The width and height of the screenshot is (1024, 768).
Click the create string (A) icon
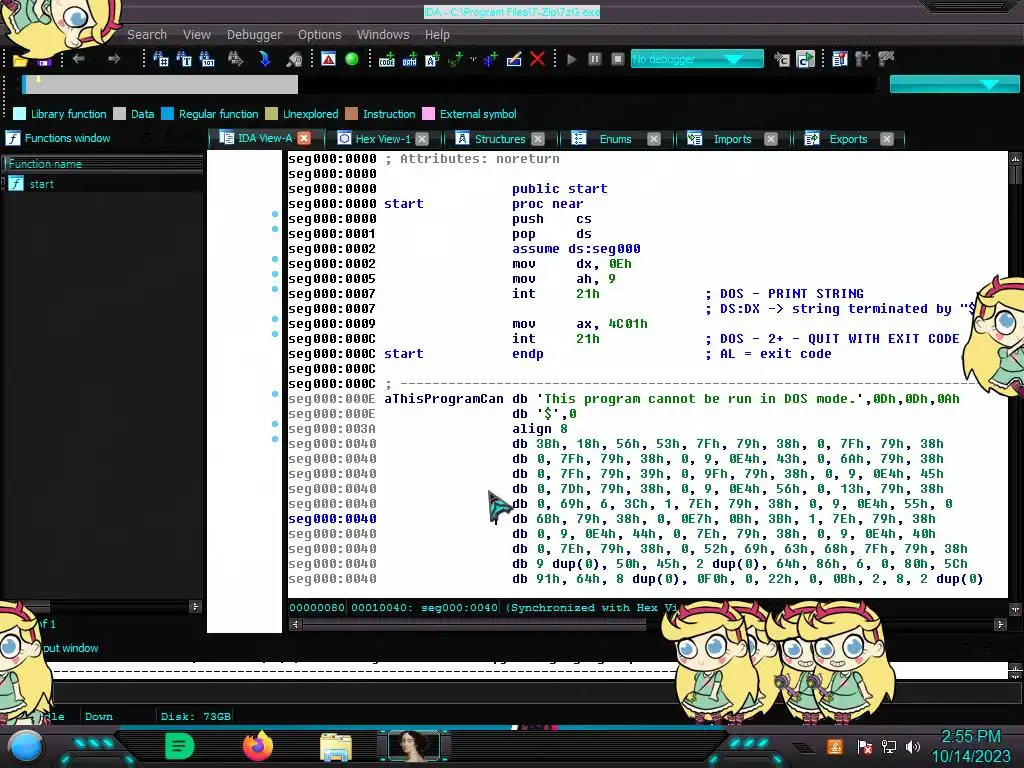pos(432,59)
